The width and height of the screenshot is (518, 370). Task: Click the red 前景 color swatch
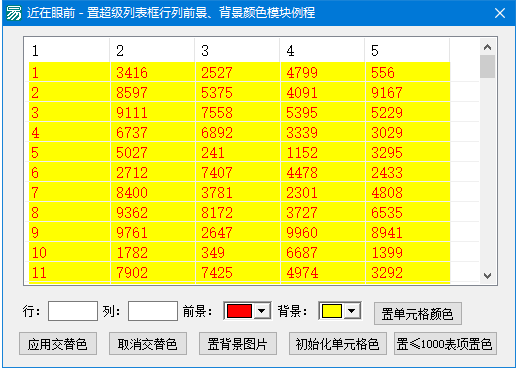click(x=239, y=311)
